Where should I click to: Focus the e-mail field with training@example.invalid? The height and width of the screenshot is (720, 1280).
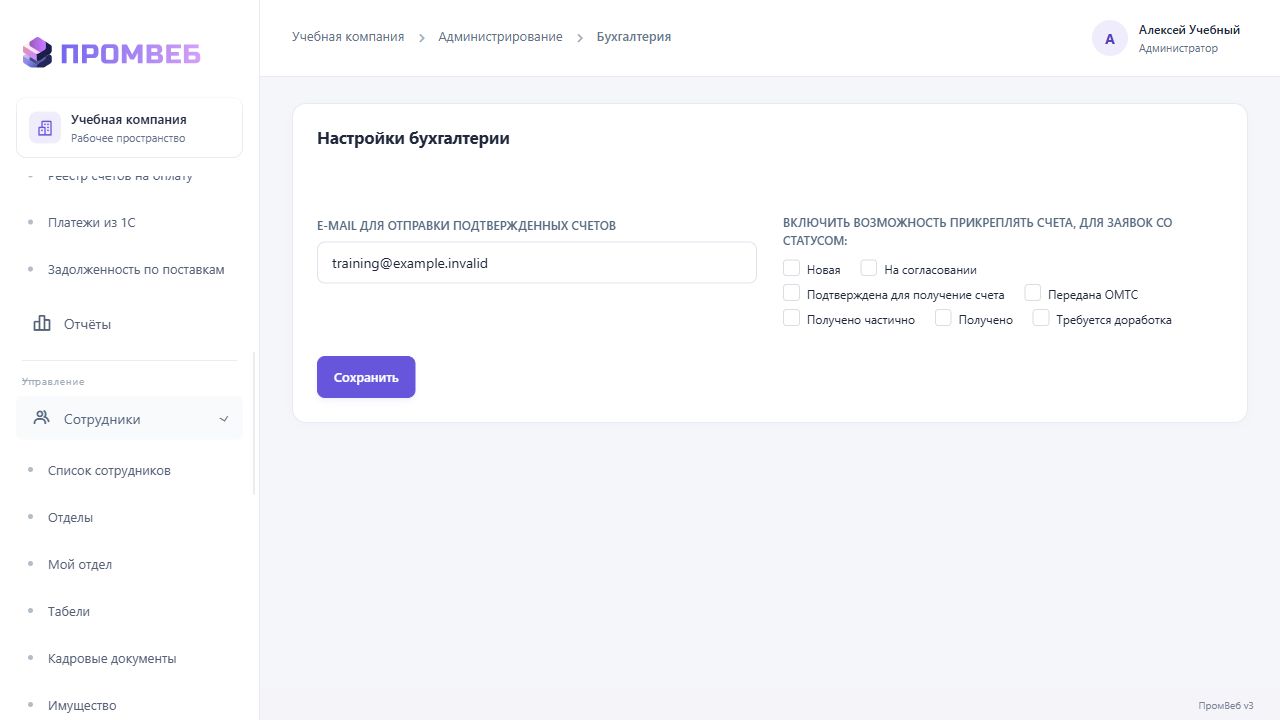[537, 263]
